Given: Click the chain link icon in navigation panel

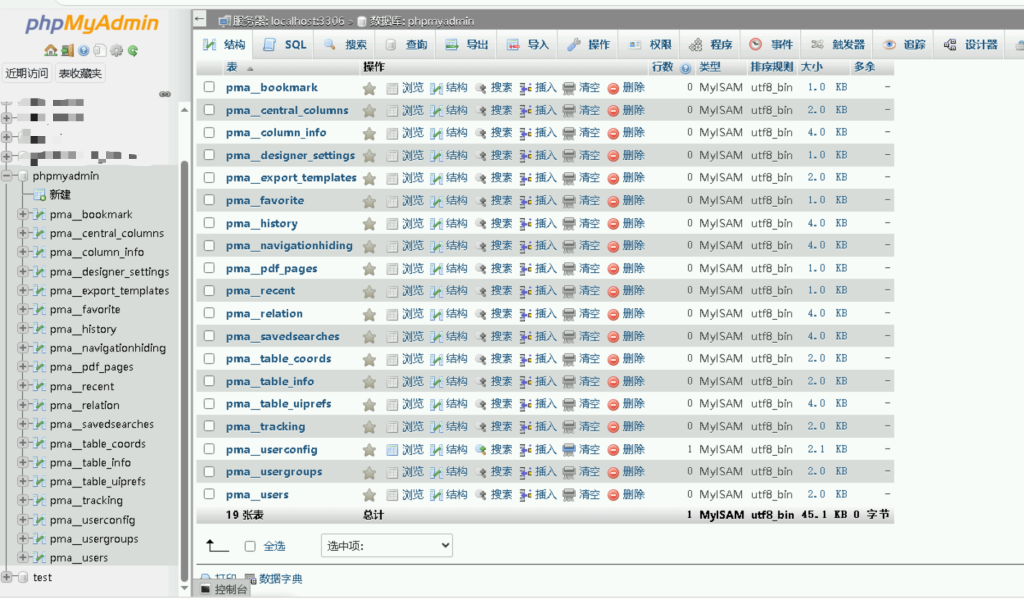Looking at the screenshot, I should tap(165, 94).
